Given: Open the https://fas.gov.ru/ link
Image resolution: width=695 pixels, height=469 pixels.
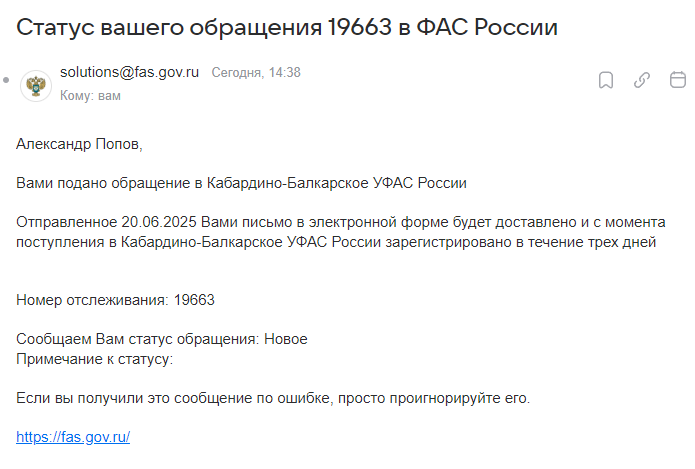Looking at the screenshot, I should [x=73, y=437].
